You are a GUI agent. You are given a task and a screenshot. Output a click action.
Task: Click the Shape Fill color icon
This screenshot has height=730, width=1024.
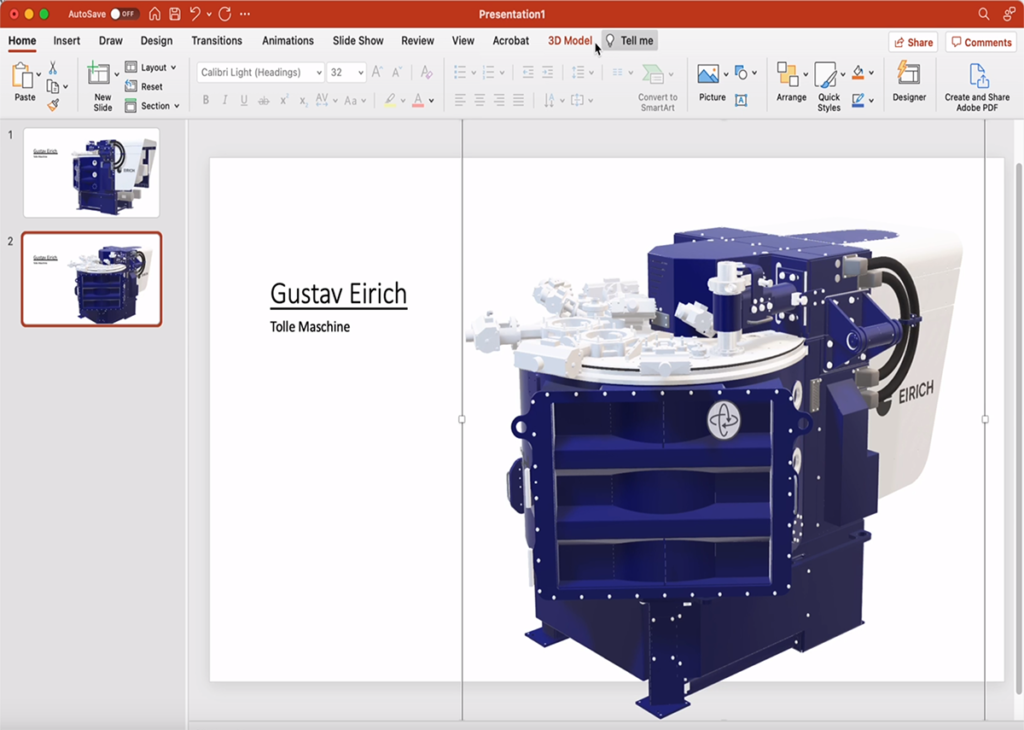[x=858, y=72]
